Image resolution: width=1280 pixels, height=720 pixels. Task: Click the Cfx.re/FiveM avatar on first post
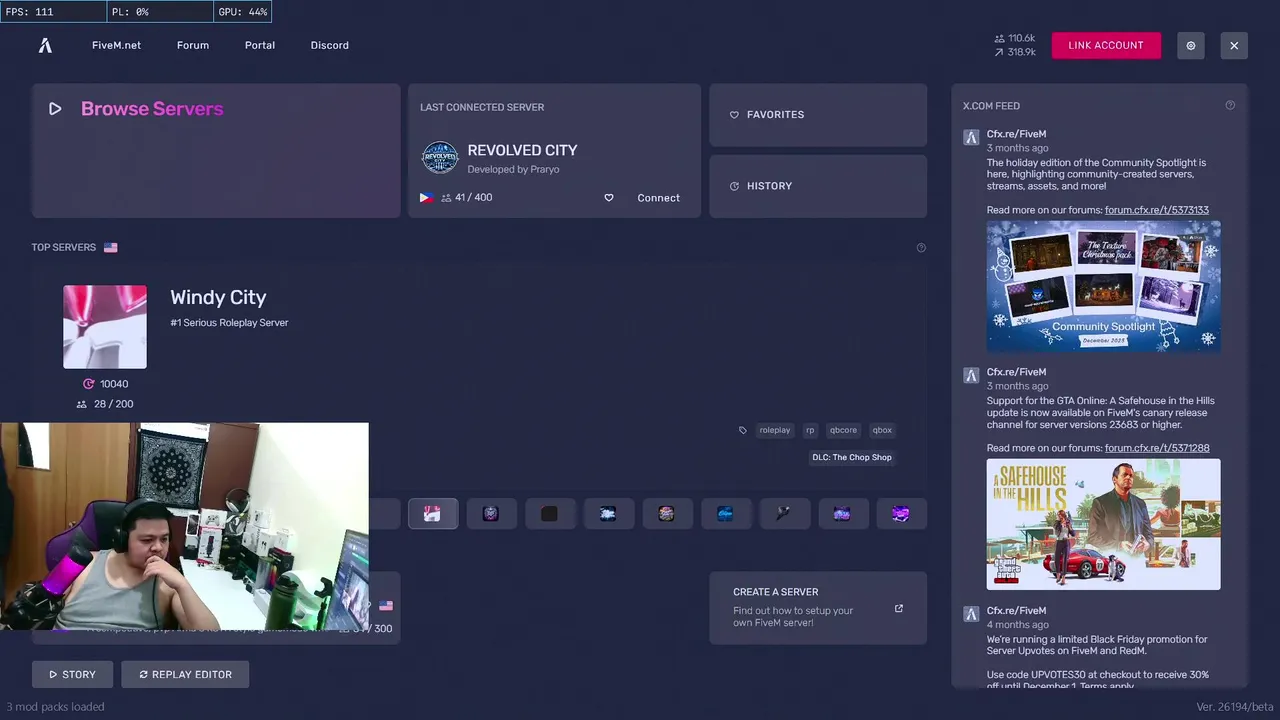tap(971, 137)
